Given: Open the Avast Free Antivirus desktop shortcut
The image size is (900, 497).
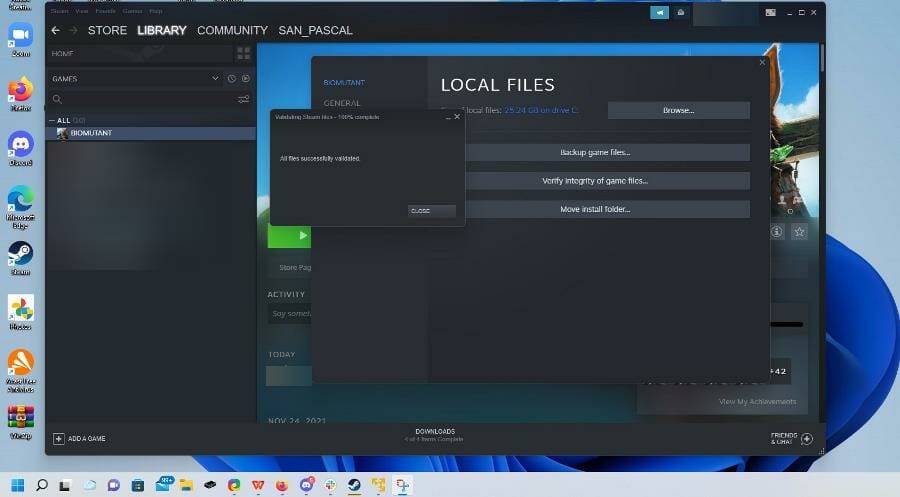Looking at the screenshot, I should [x=21, y=371].
